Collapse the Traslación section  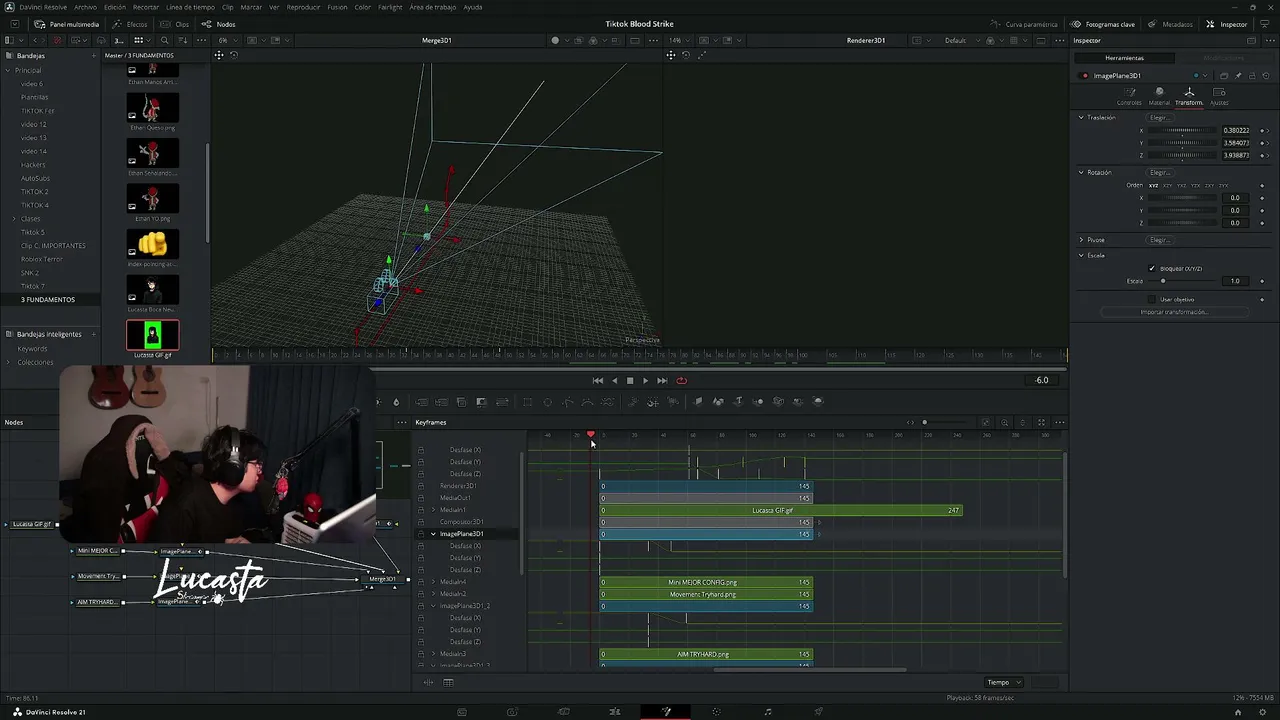1081,117
